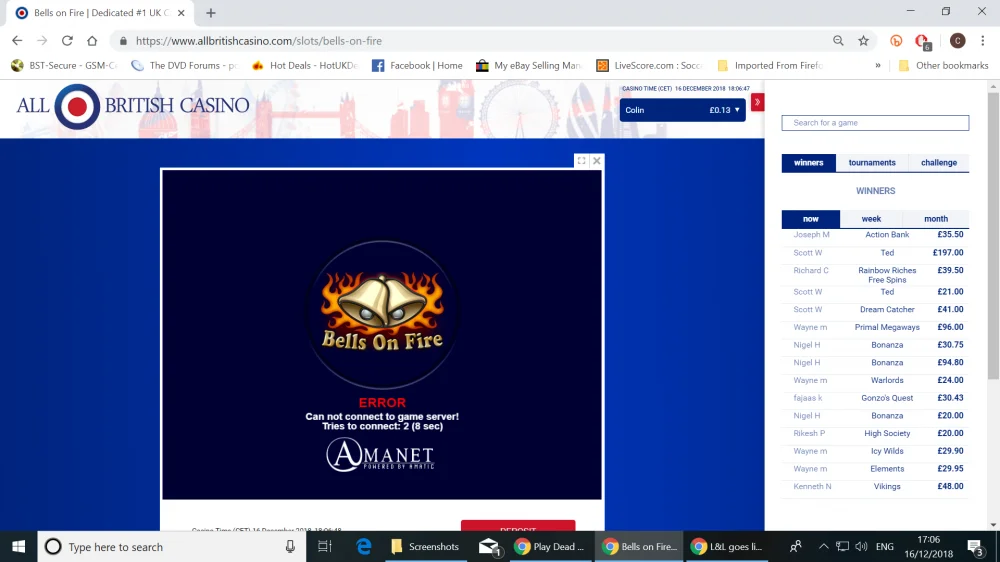Open the Action Center notifications

point(975,547)
